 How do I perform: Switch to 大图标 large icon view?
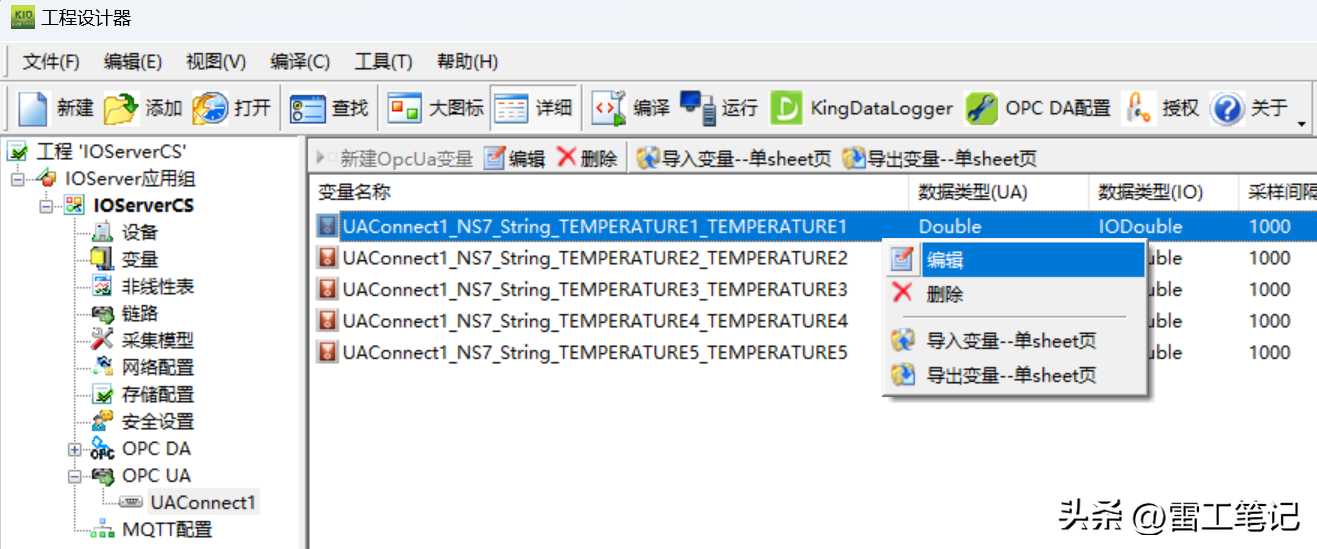point(405,108)
